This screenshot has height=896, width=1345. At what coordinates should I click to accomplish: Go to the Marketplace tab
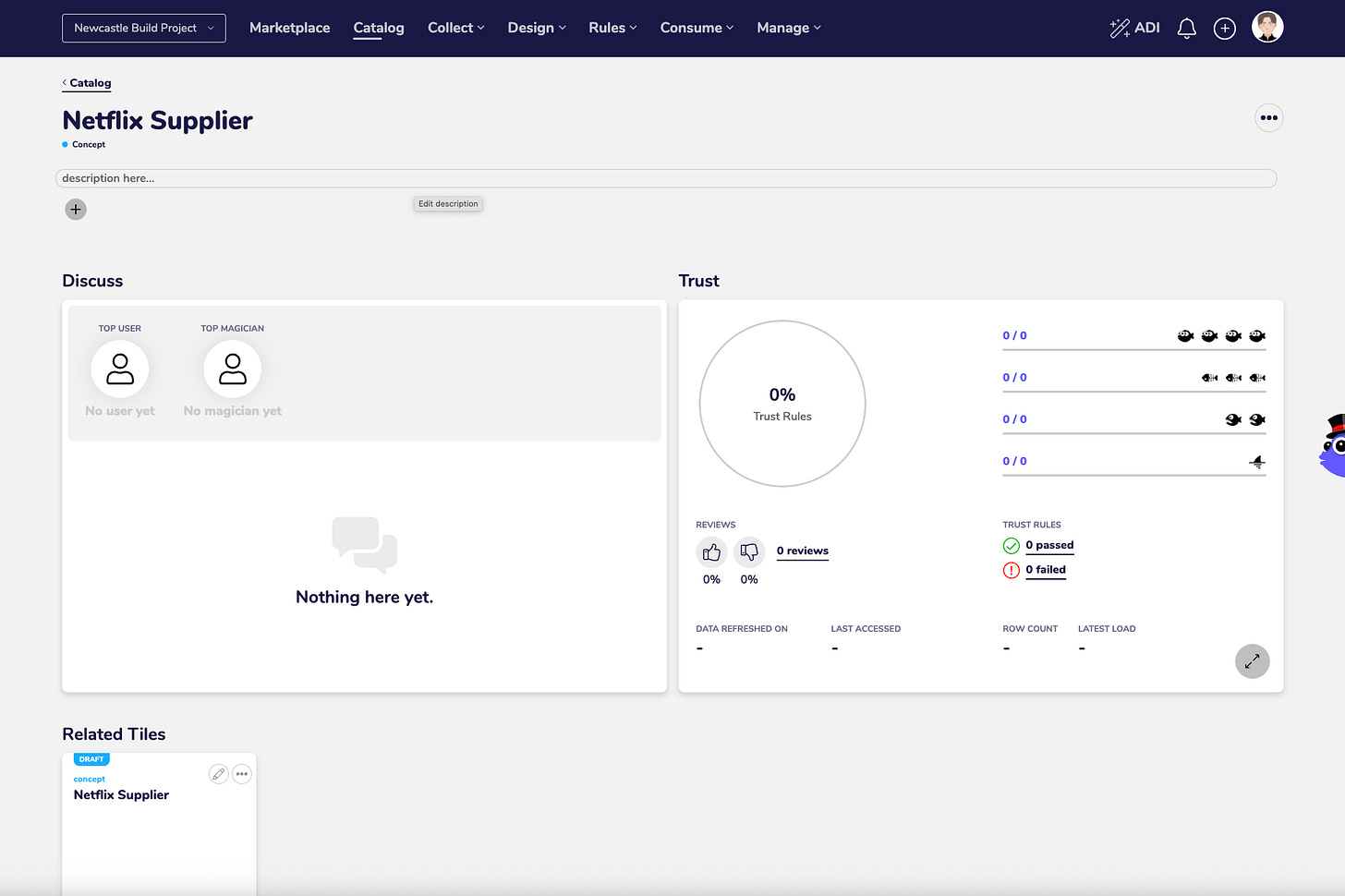click(x=289, y=28)
